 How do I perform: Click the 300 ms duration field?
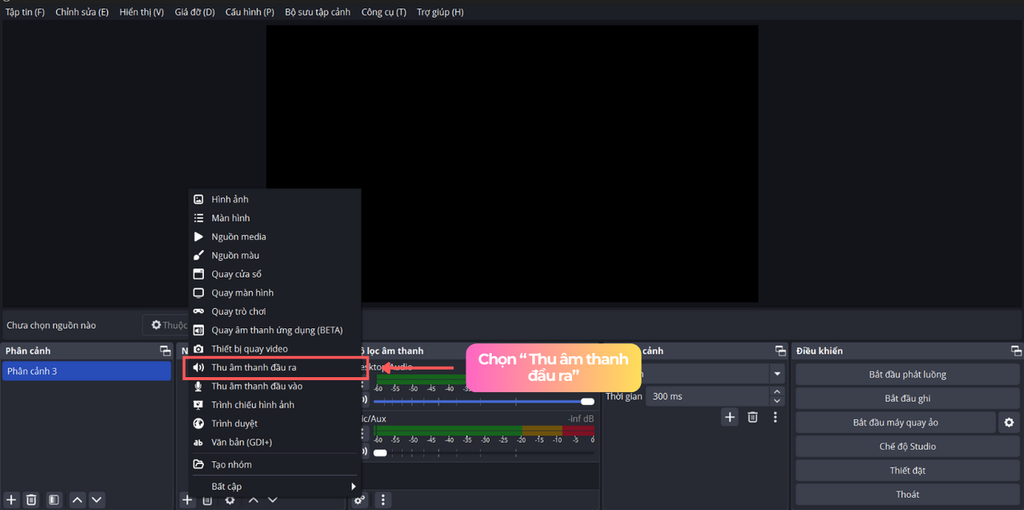point(707,396)
